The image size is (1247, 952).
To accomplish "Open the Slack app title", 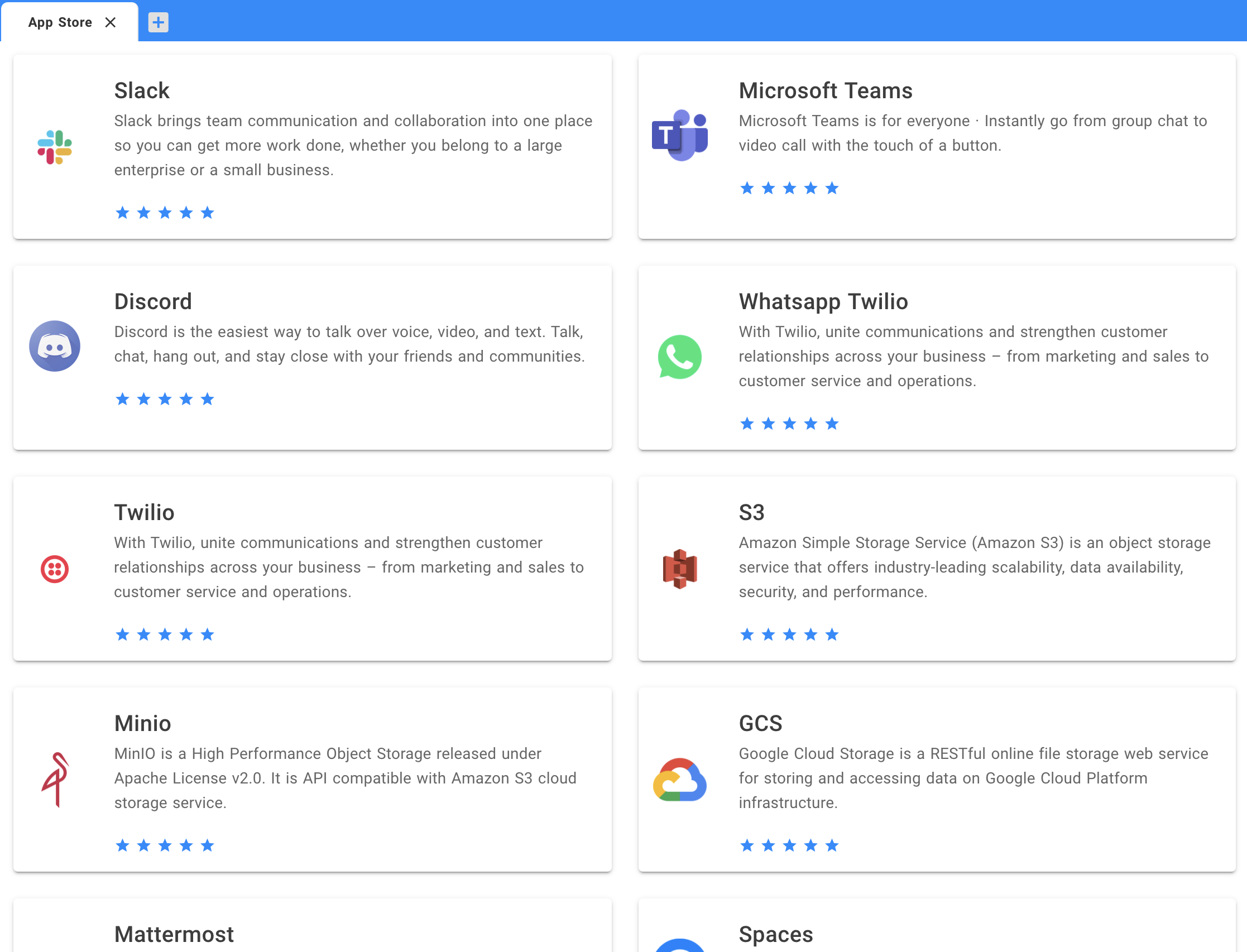I will [x=142, y=90].
